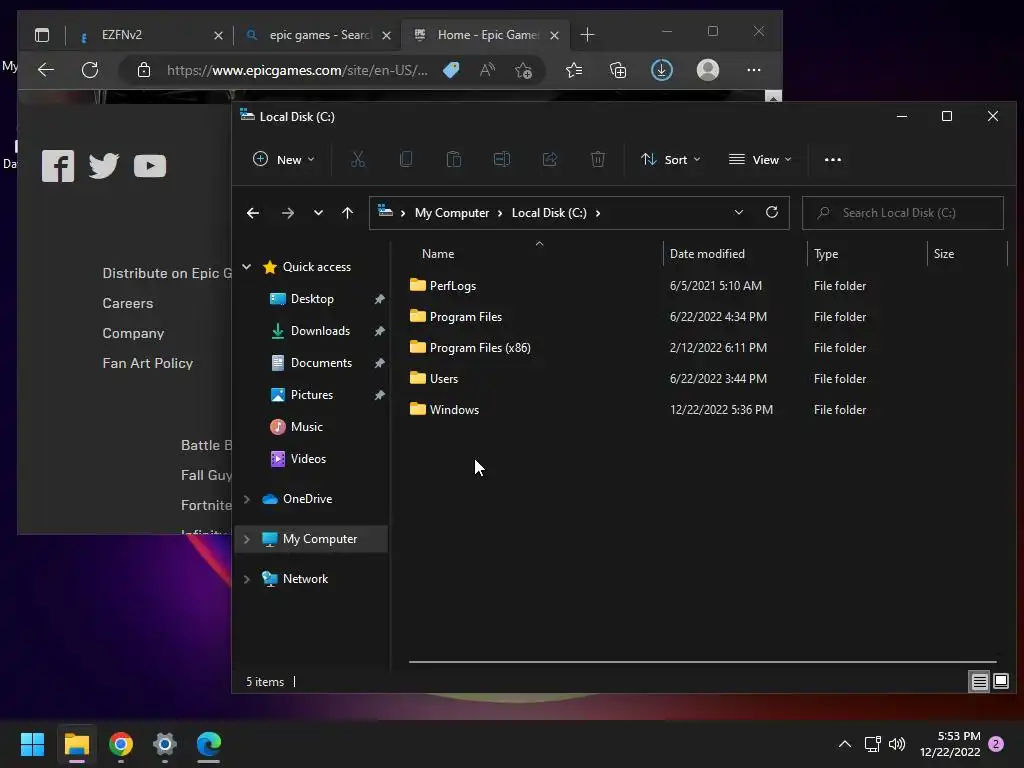Open the Windows Start button
Screen dimensions: 1024x768
(33, 744)
